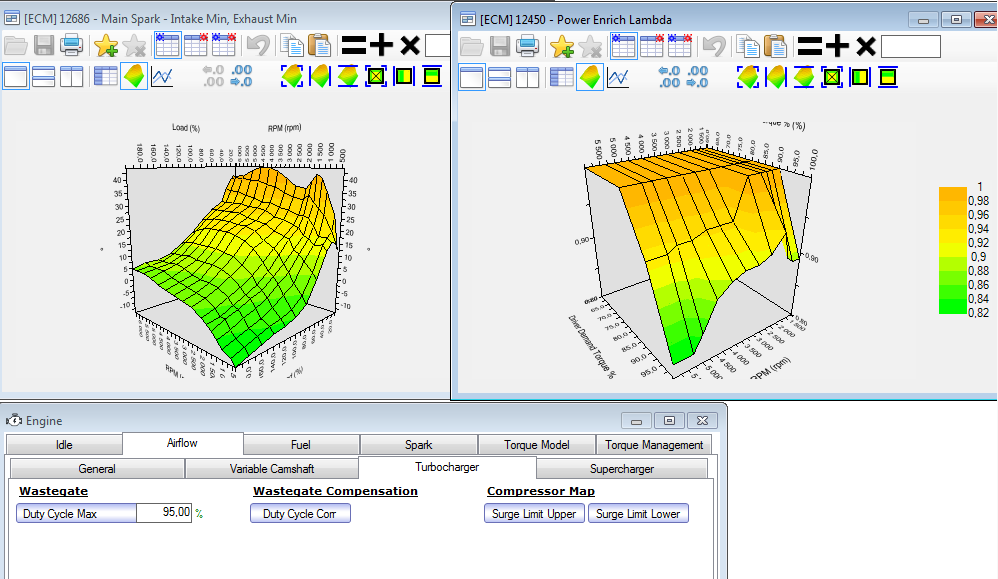Screen dimensions: 998x579
Task: Click the print icon in Main Spark window
Action: (x=71, y=45)
